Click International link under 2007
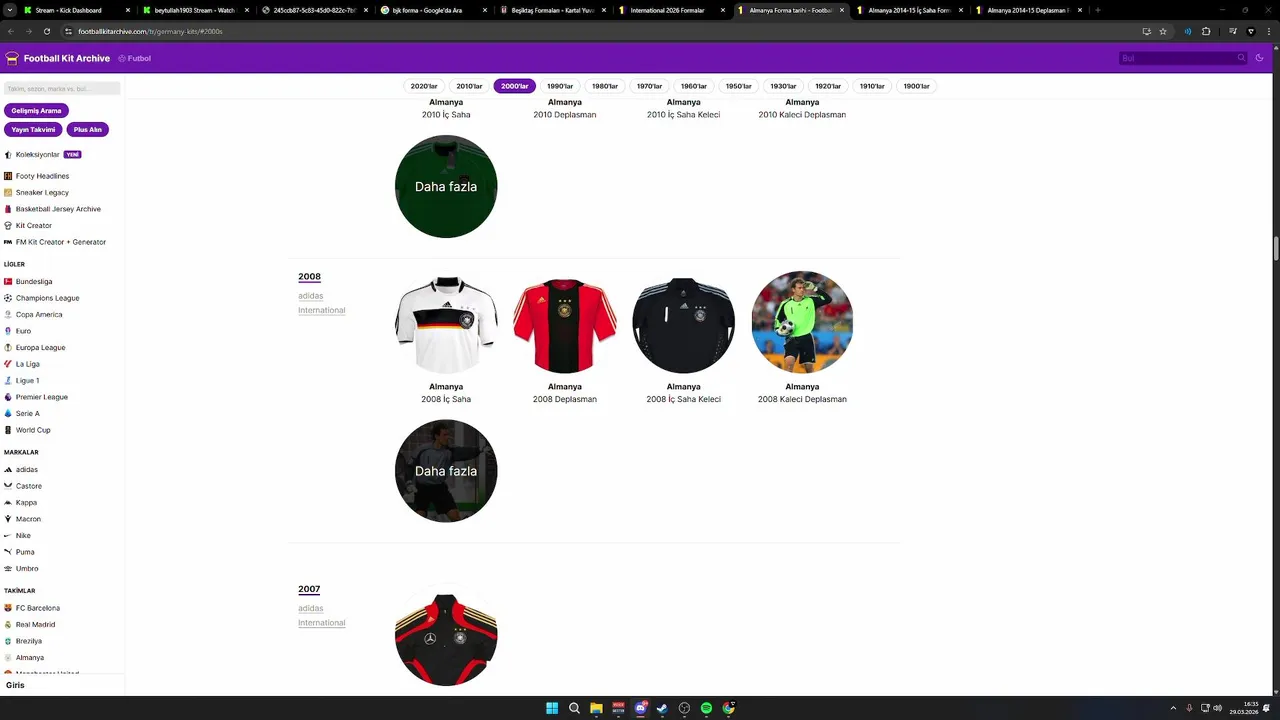Screen dimensions: 1280x720 (x=321, y=623)
